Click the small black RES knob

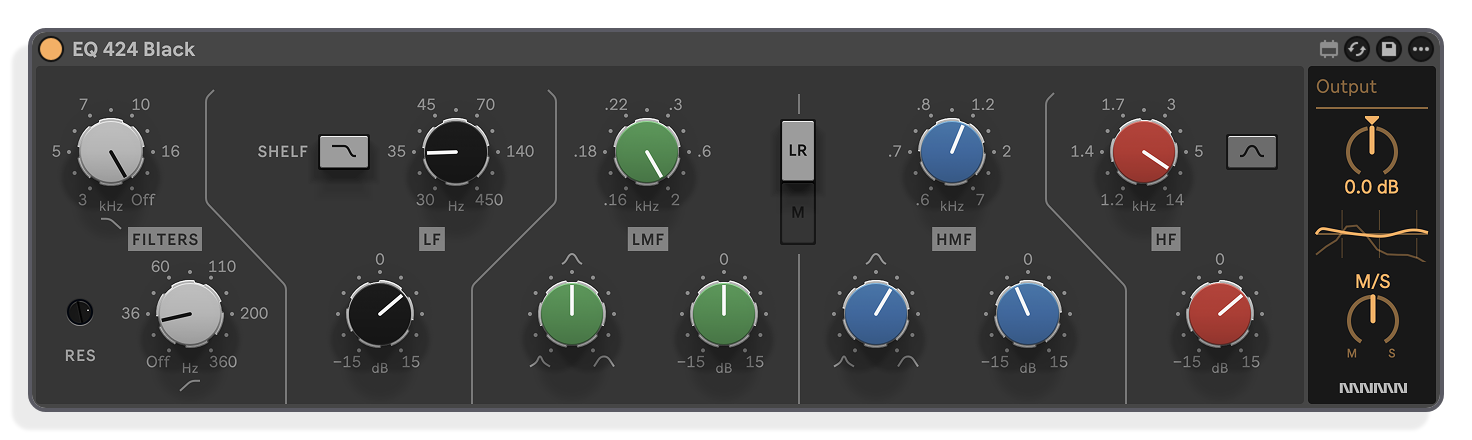(x=80, y=312)
